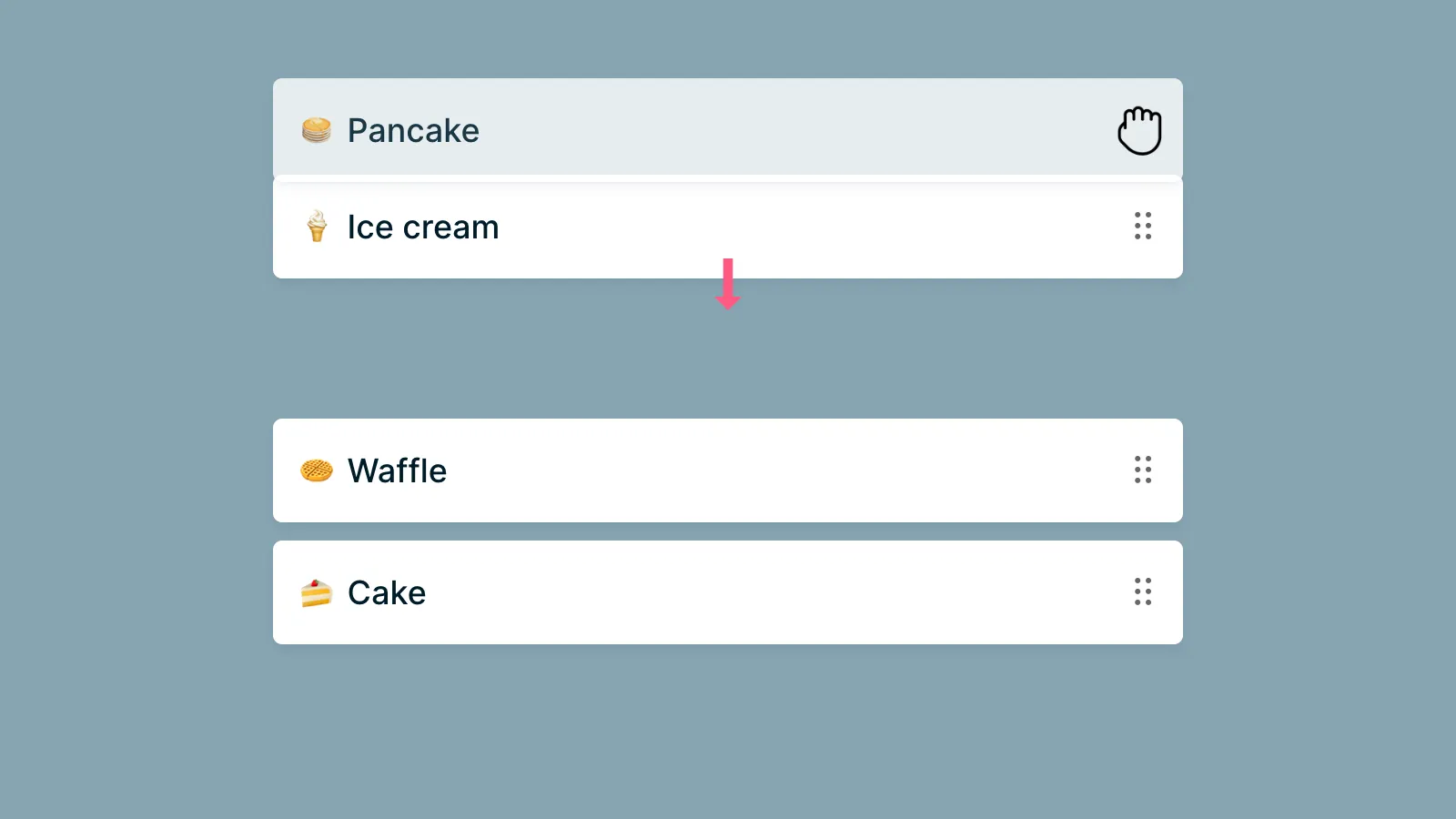The width and height of the screenshot is (1456, 819).
Task: Click the "Waffle" text label
Action: pos(398,471)
